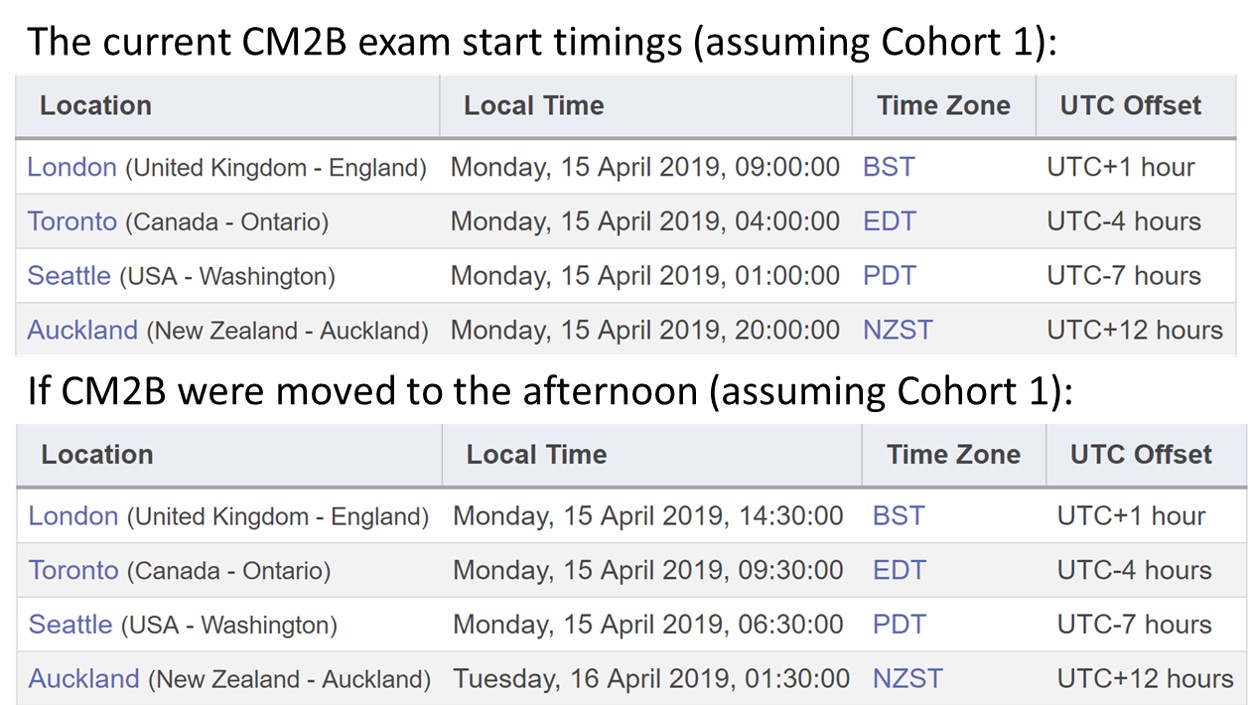Open the Toronto link in first table

72,221
